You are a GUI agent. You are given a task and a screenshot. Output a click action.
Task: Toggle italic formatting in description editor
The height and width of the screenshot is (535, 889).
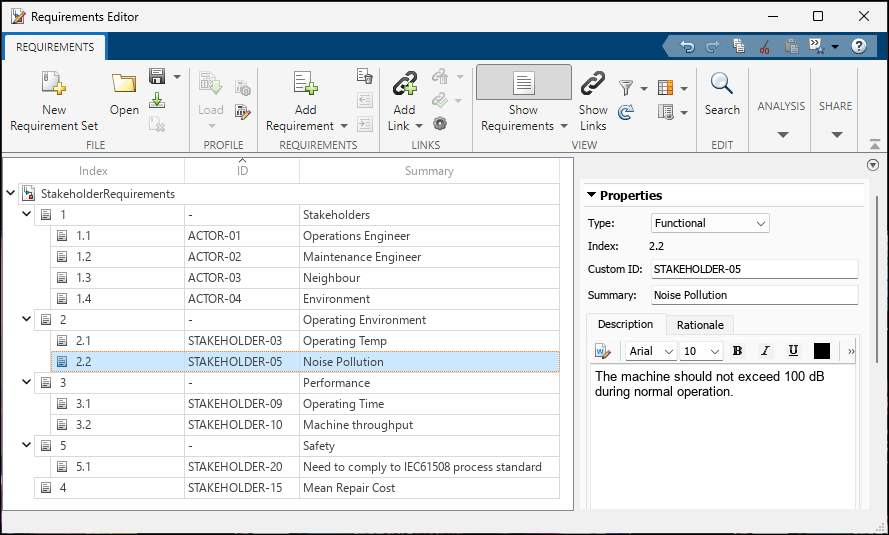point(765,351)
